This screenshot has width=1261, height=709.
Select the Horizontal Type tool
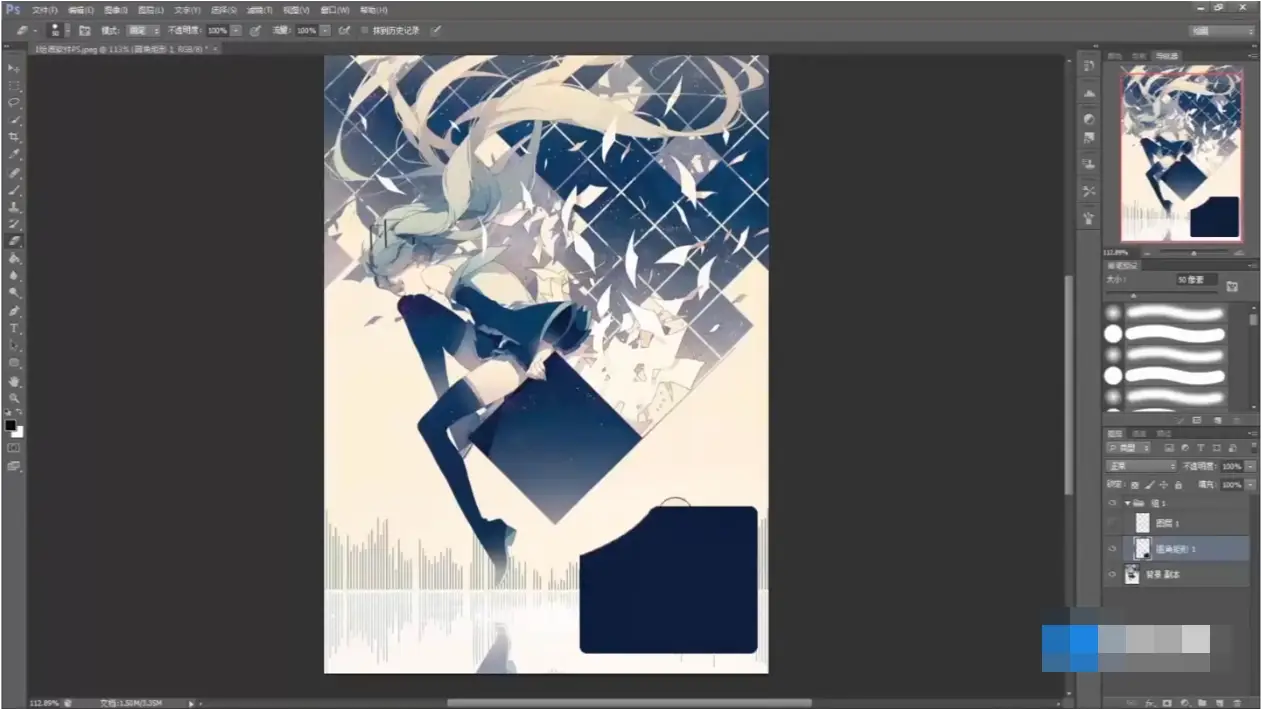click(14, 328)
